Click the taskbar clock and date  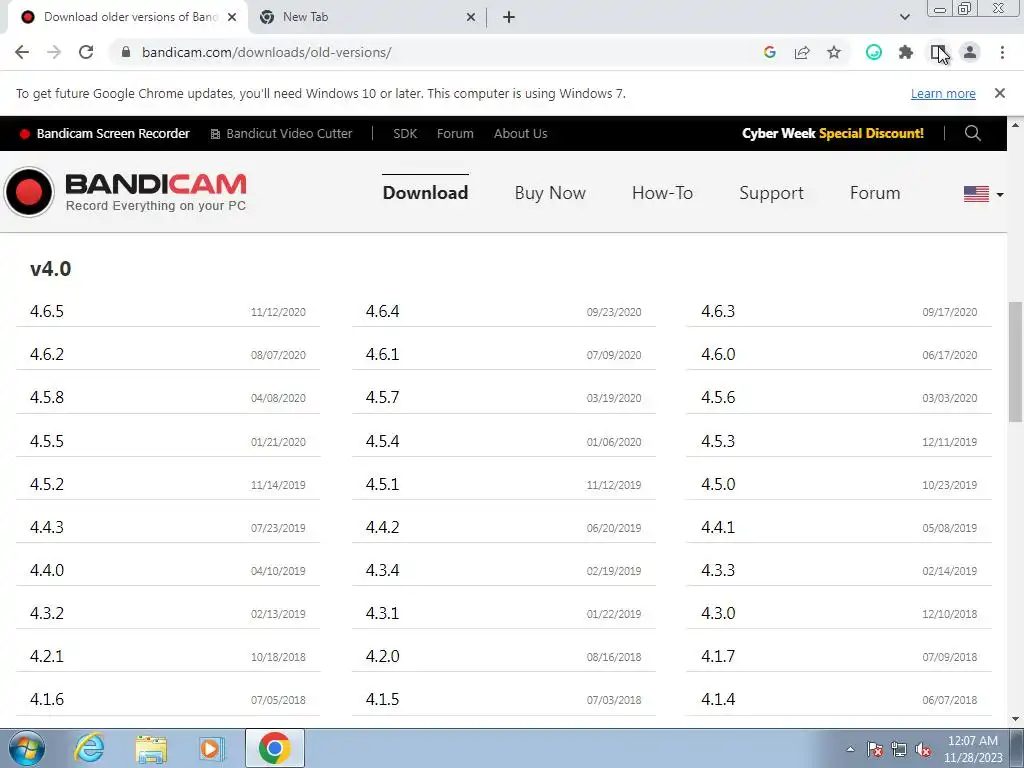click(x=973, y=749)
